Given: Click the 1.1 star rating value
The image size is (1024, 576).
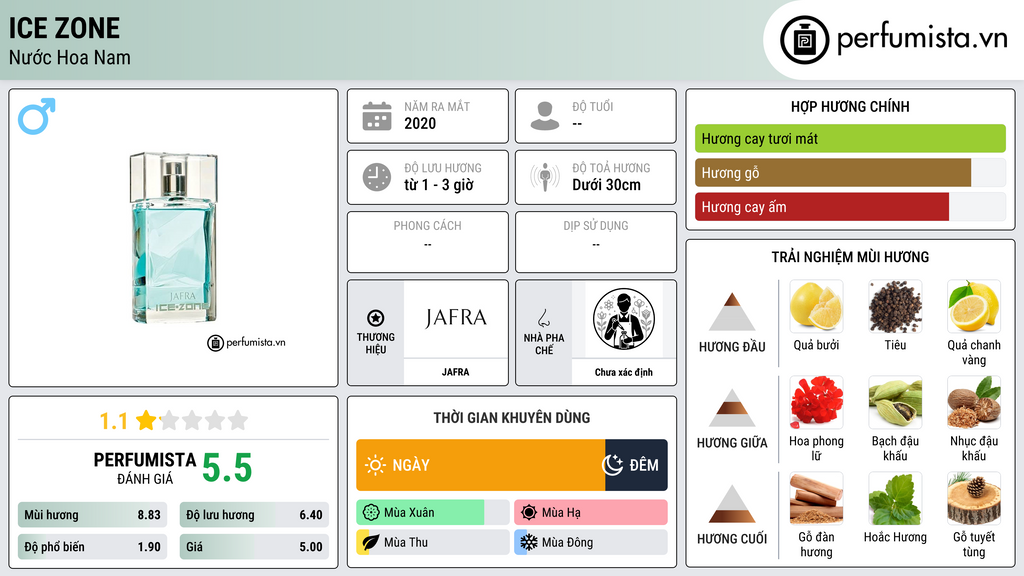Looking at the screenshot, I should [x=114, y=421].
